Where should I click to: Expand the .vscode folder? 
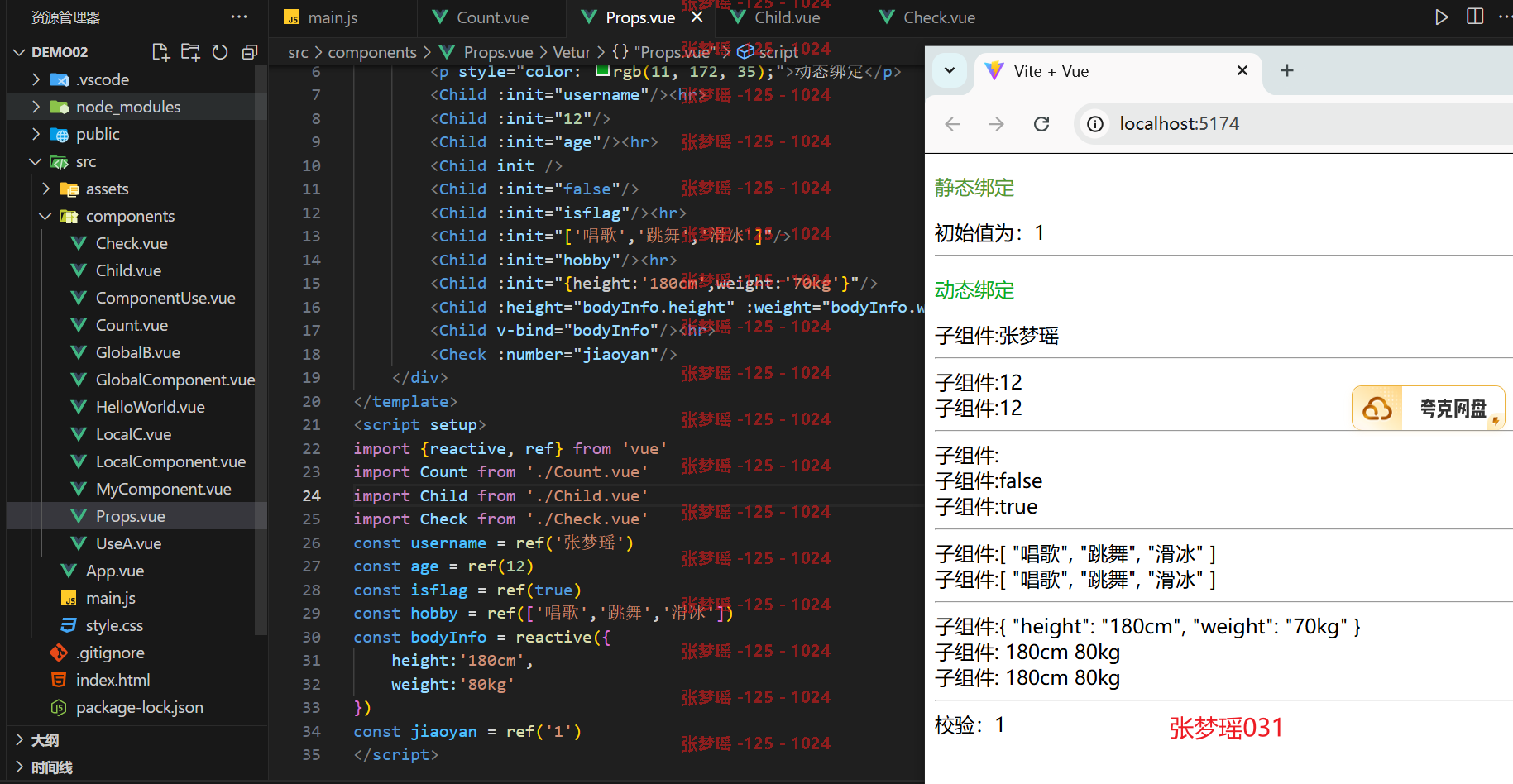pos(36,79)
